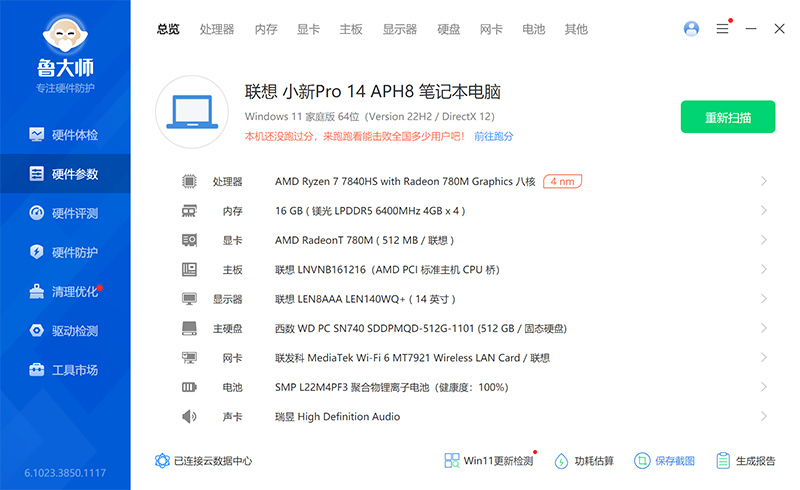Click the 生成报告 clipboard icon

[x=723, y=461]
